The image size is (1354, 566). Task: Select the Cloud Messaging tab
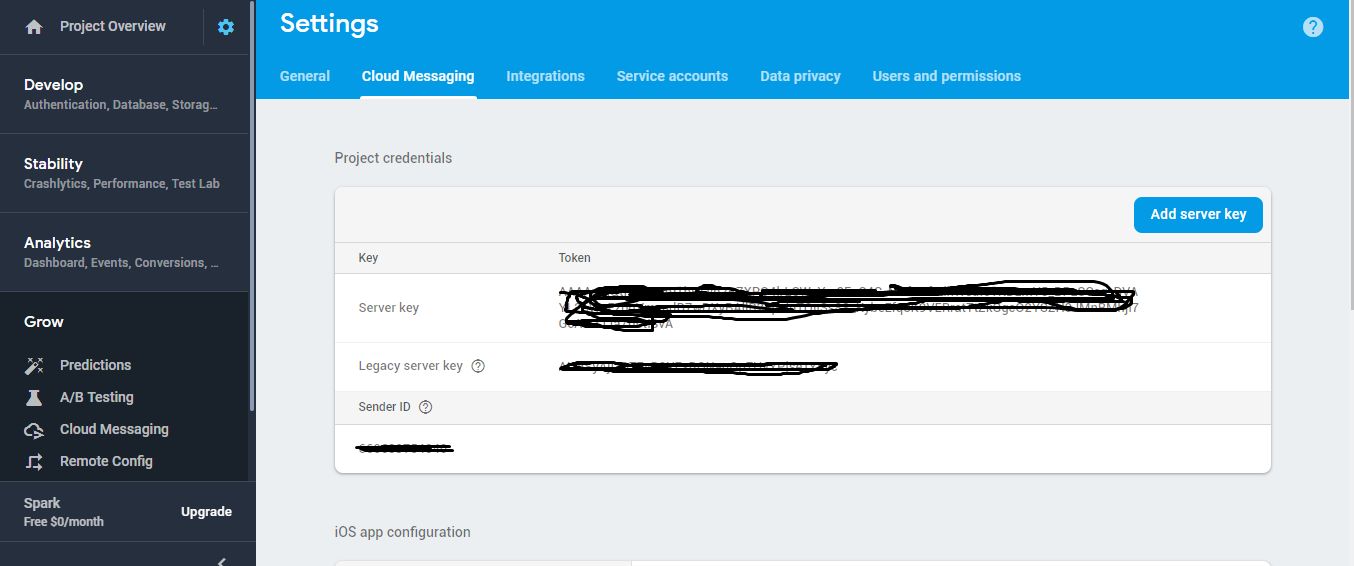tap(418, 76)
